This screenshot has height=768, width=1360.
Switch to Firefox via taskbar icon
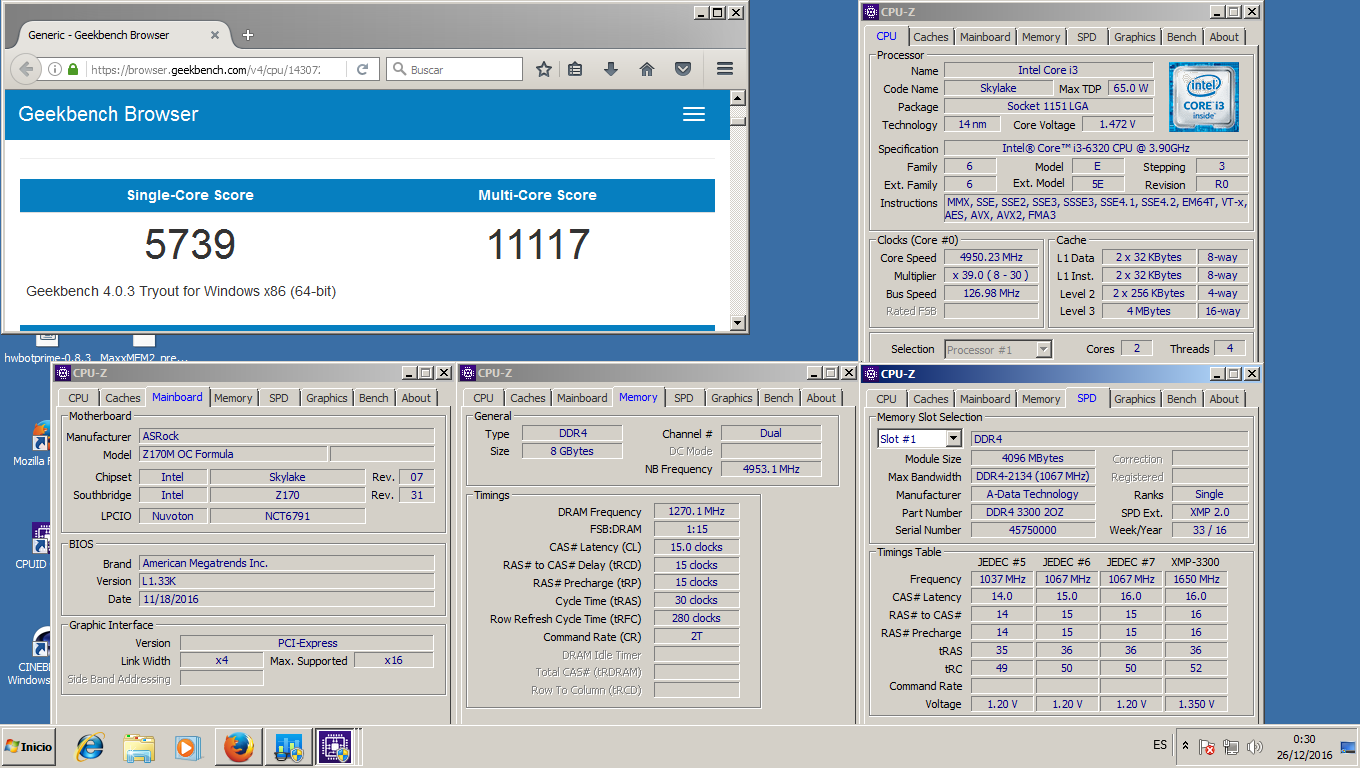(x=239, y=747)
